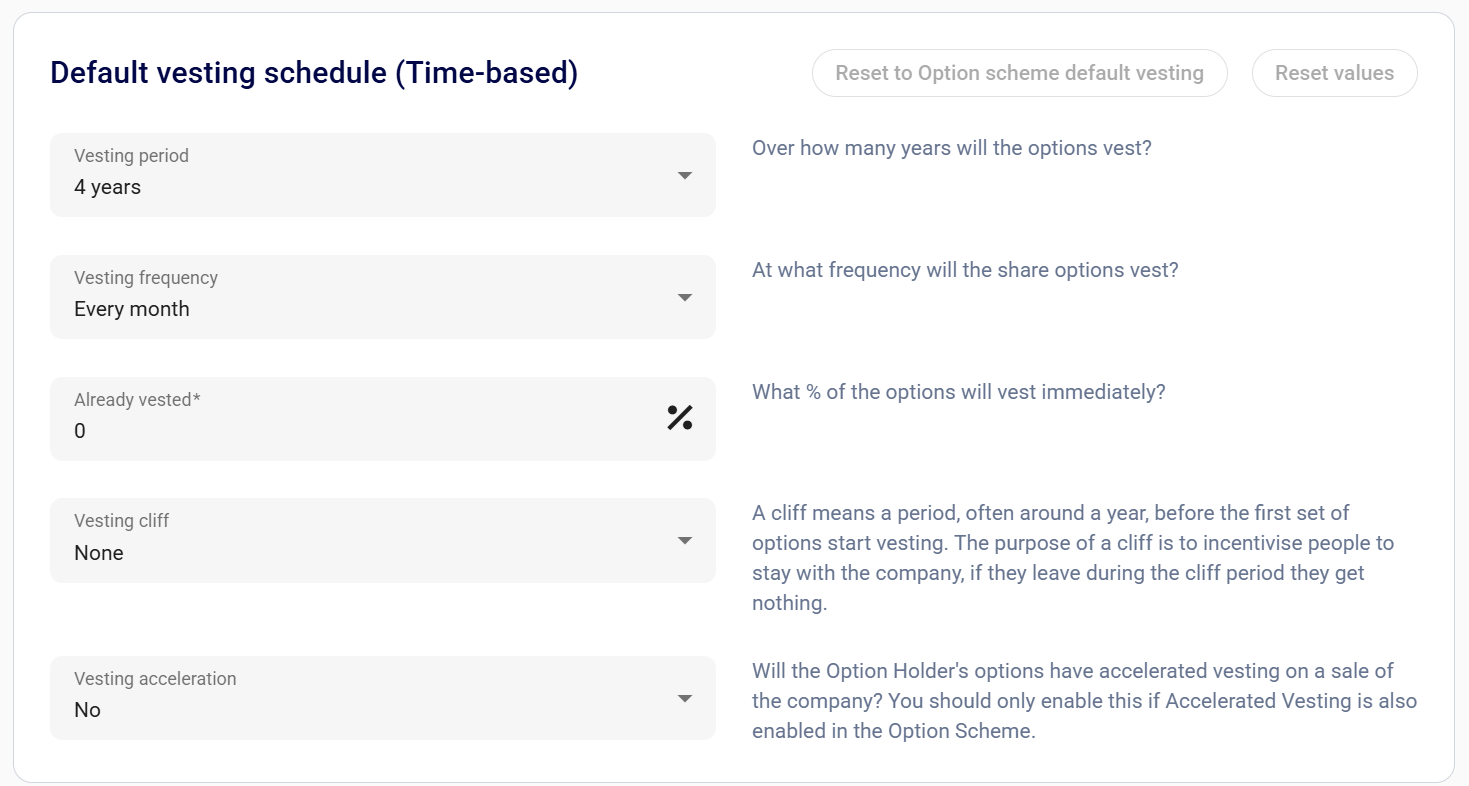Click the 'Already vested*' field label
The width and height of the screenshot is (1469, 786).
pos(137,400)
